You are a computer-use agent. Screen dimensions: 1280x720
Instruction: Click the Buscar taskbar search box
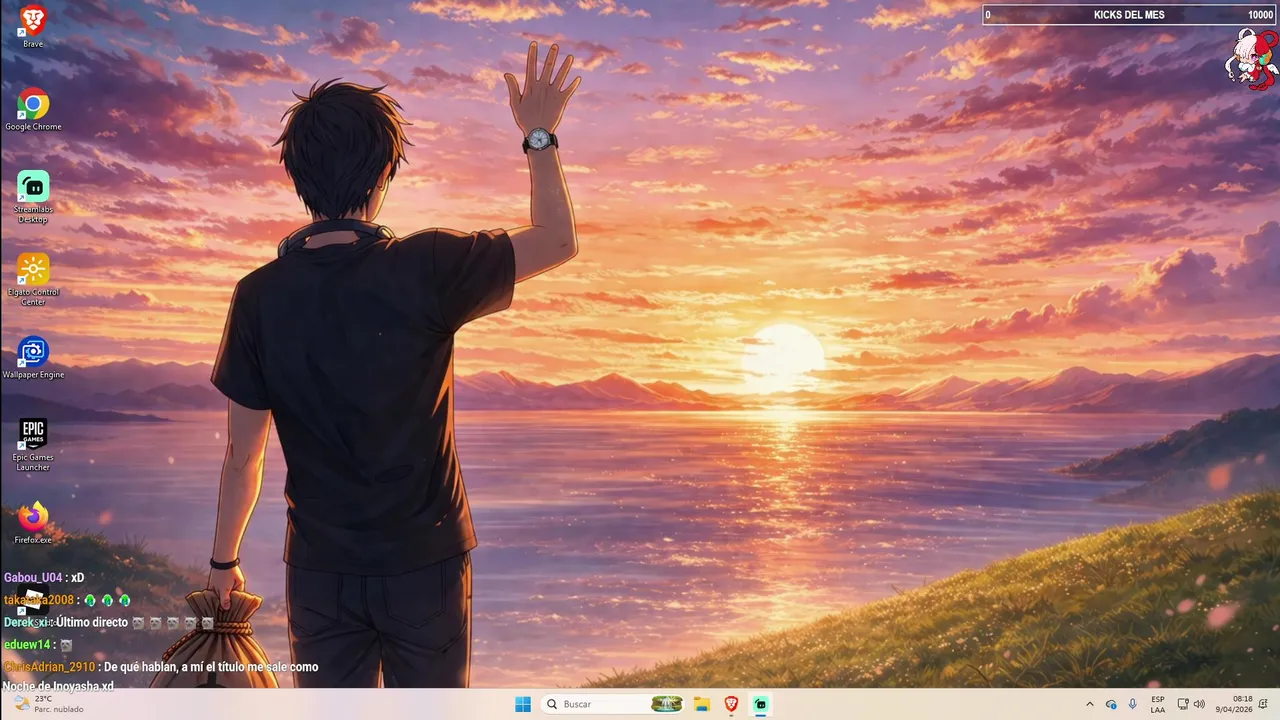pos(614,704)
